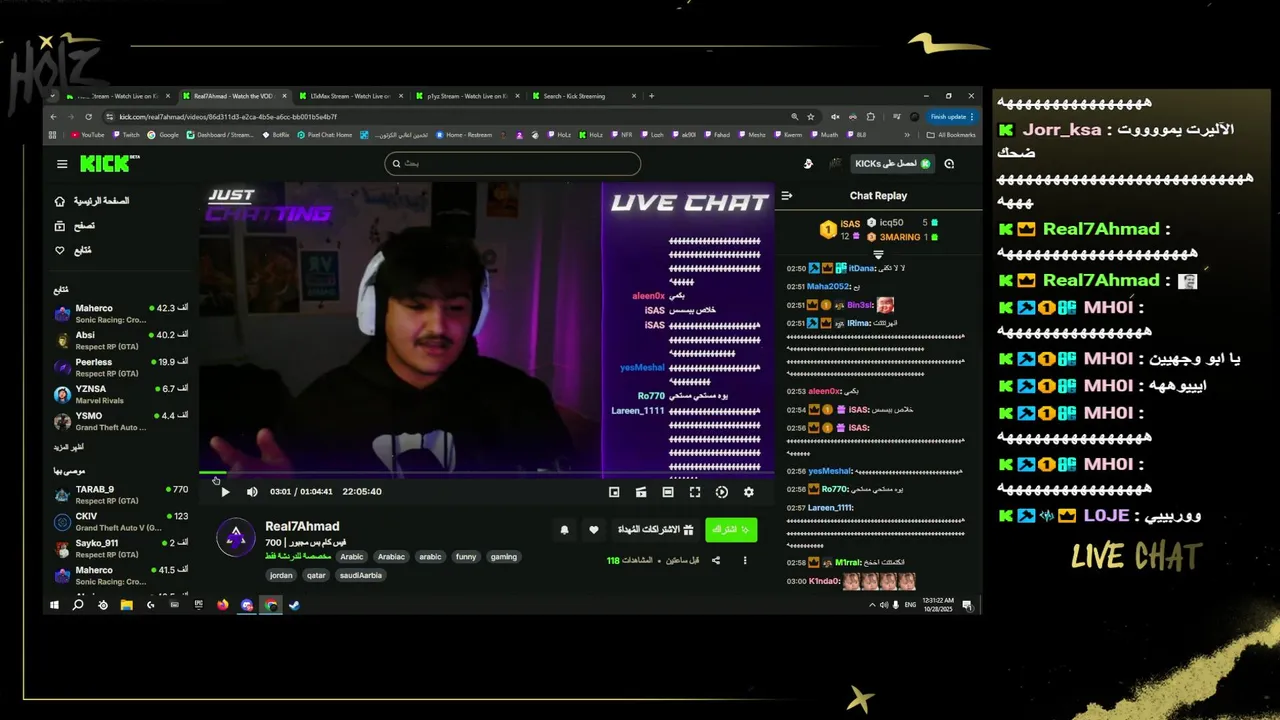The width and height of the screenshot is (1280, 720).
Task: Open YSMO Grand Theft Auto channel
Action: pyautogui.click(x=120, y=422)
